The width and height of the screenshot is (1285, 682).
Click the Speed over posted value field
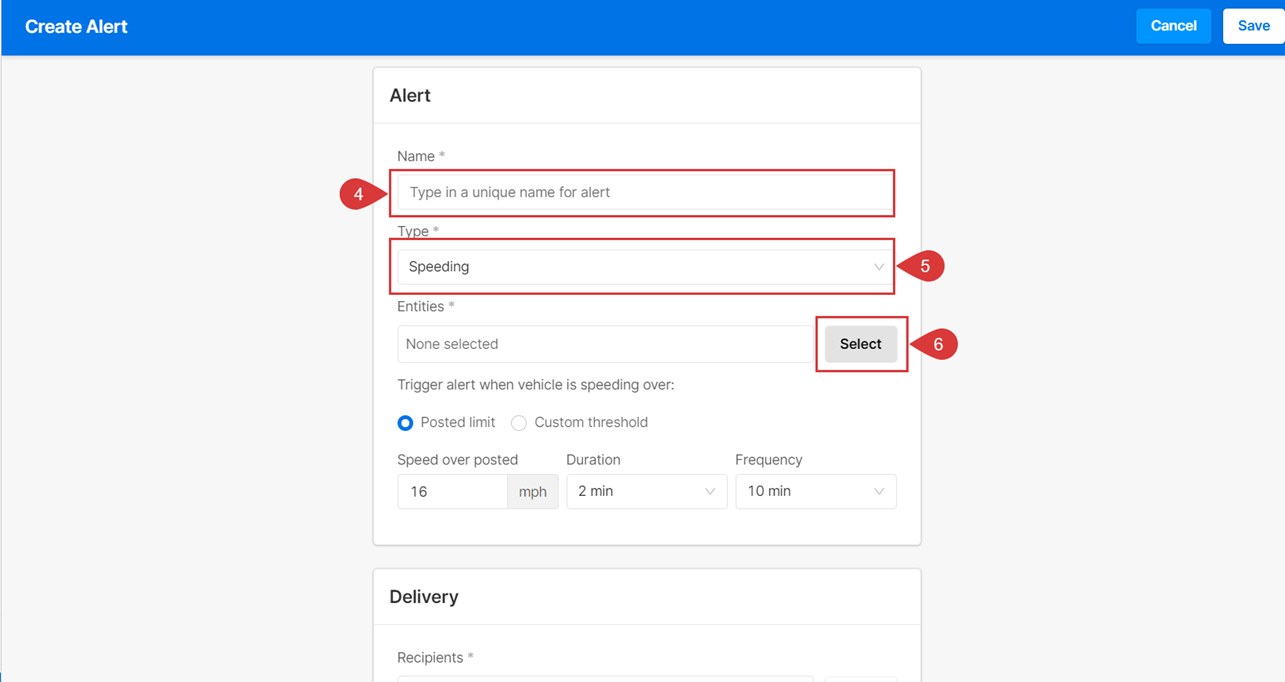coord(453,492)
